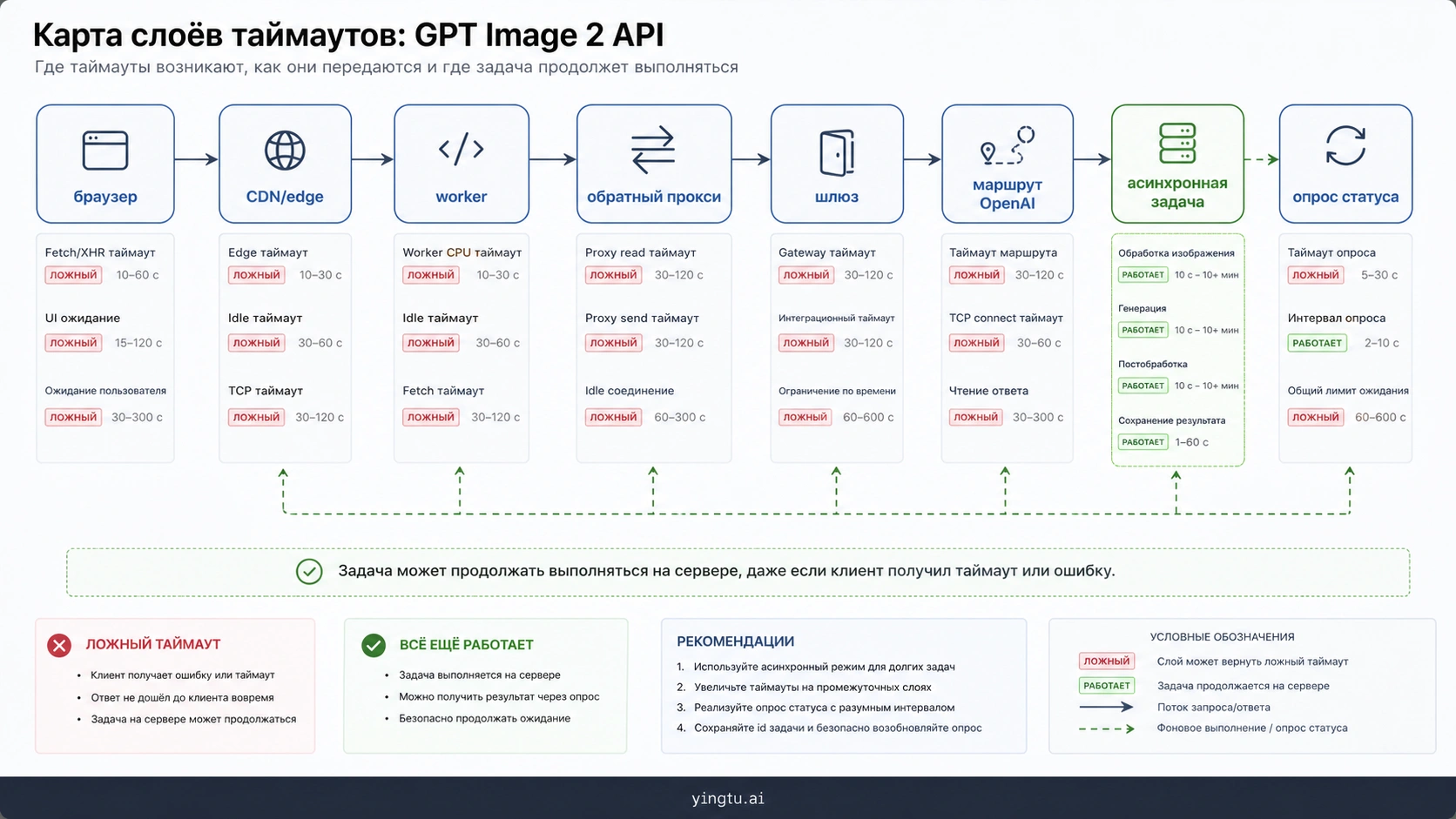Click the '1–60 с' value
1456x819 pixels.
pos(1192,442)
